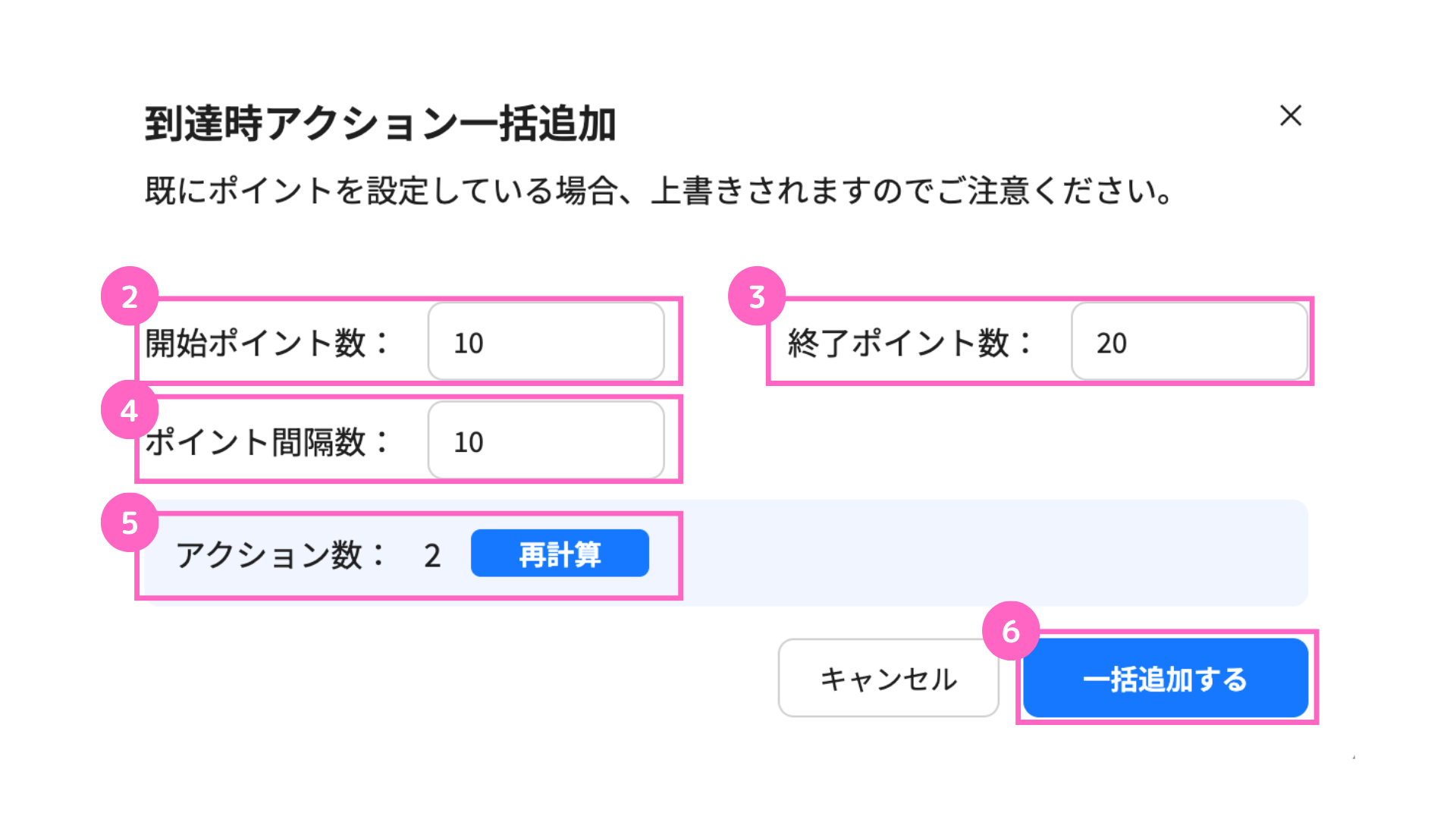Confirm with the 一括追加する button
Image resolution: width=1456 pixels, height=819 pixels.
(1166, 678)
